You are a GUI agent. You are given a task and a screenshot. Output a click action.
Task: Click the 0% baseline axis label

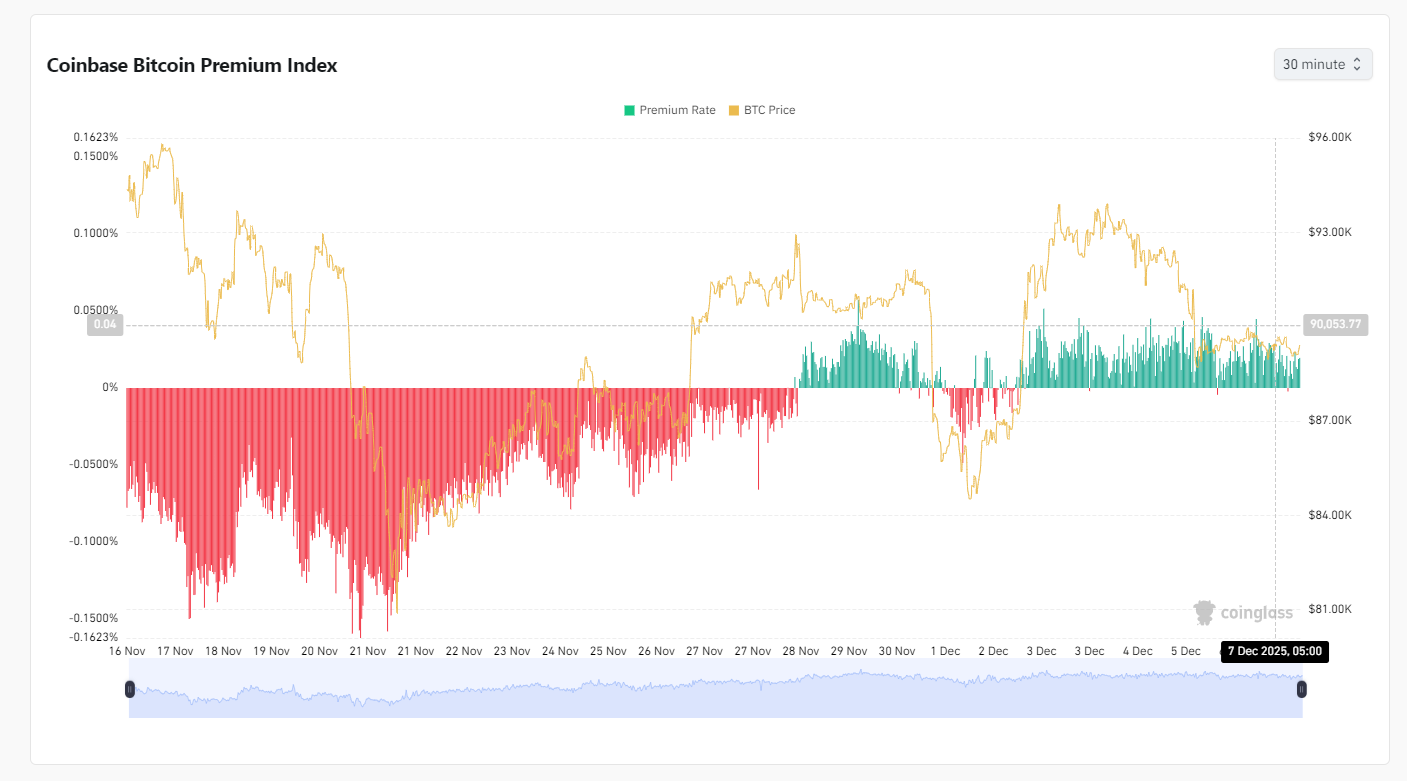click(110, 387)
